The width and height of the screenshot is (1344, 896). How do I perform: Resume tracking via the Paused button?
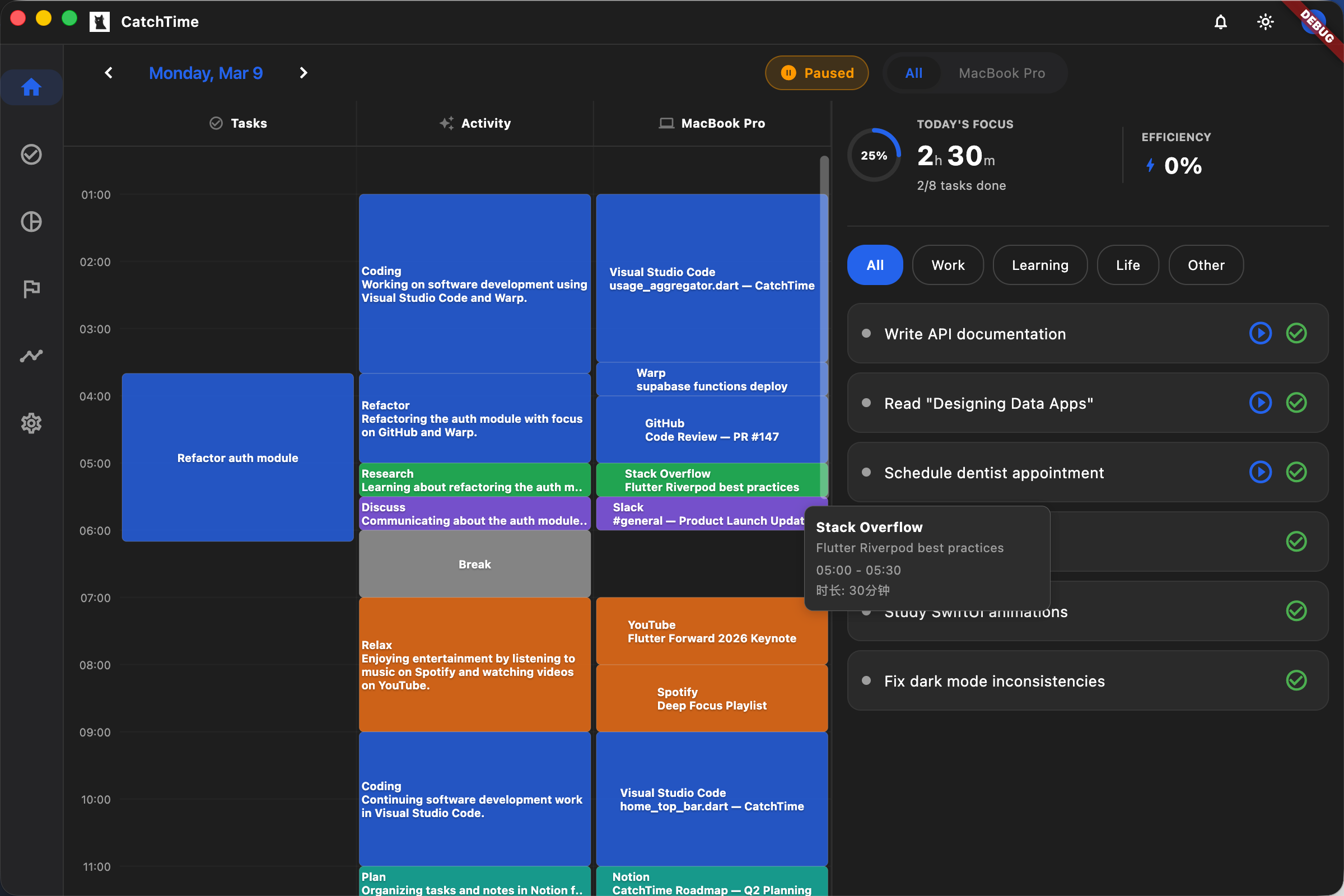816,73
